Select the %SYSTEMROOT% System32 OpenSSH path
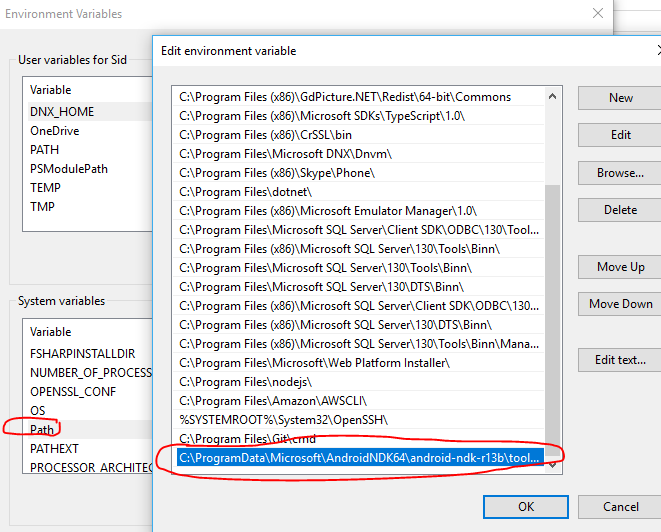The width and height of the screenshot is (661, 532). pyautogui.click(x=358, y=420)
